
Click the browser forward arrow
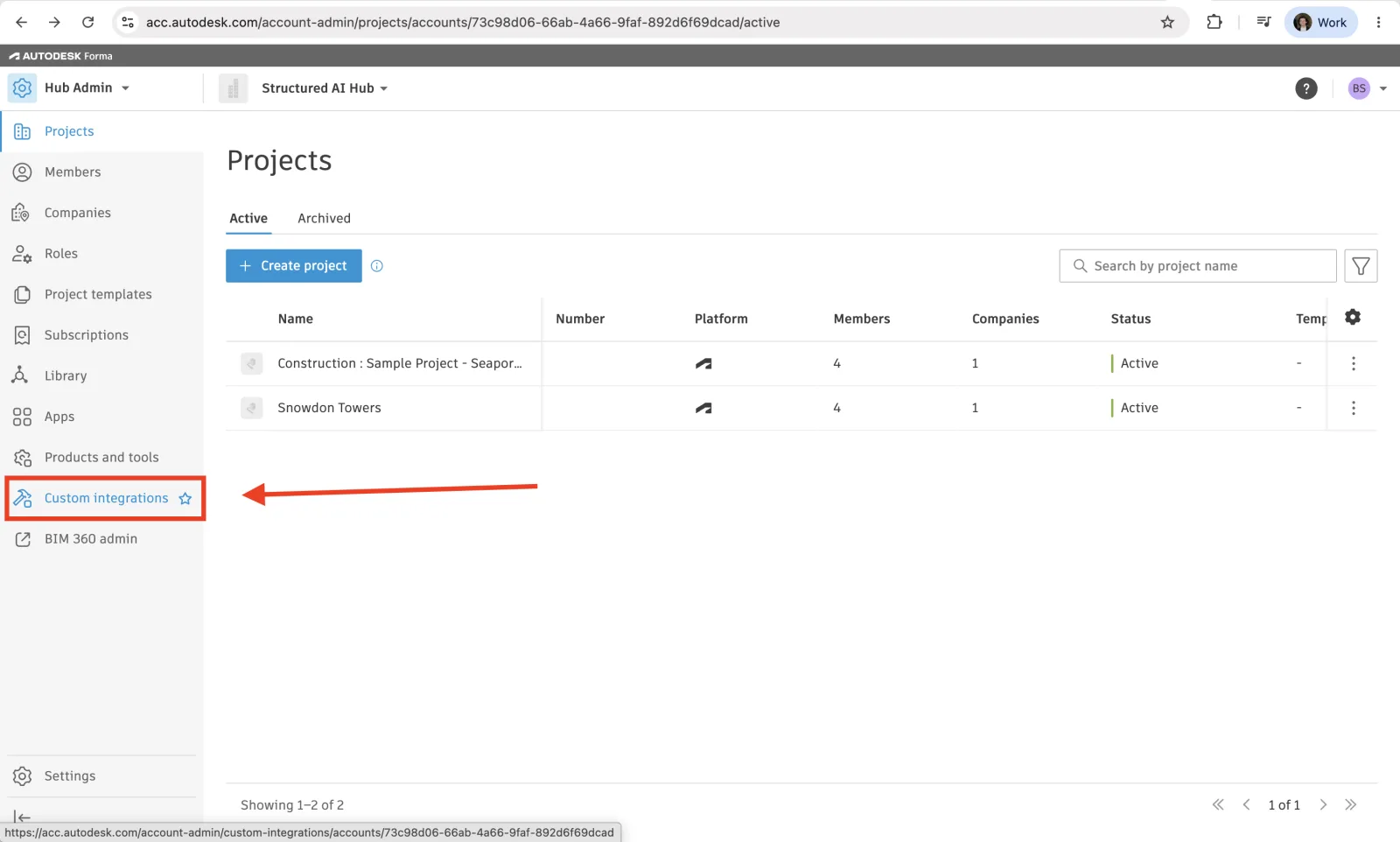click(54, 23)
